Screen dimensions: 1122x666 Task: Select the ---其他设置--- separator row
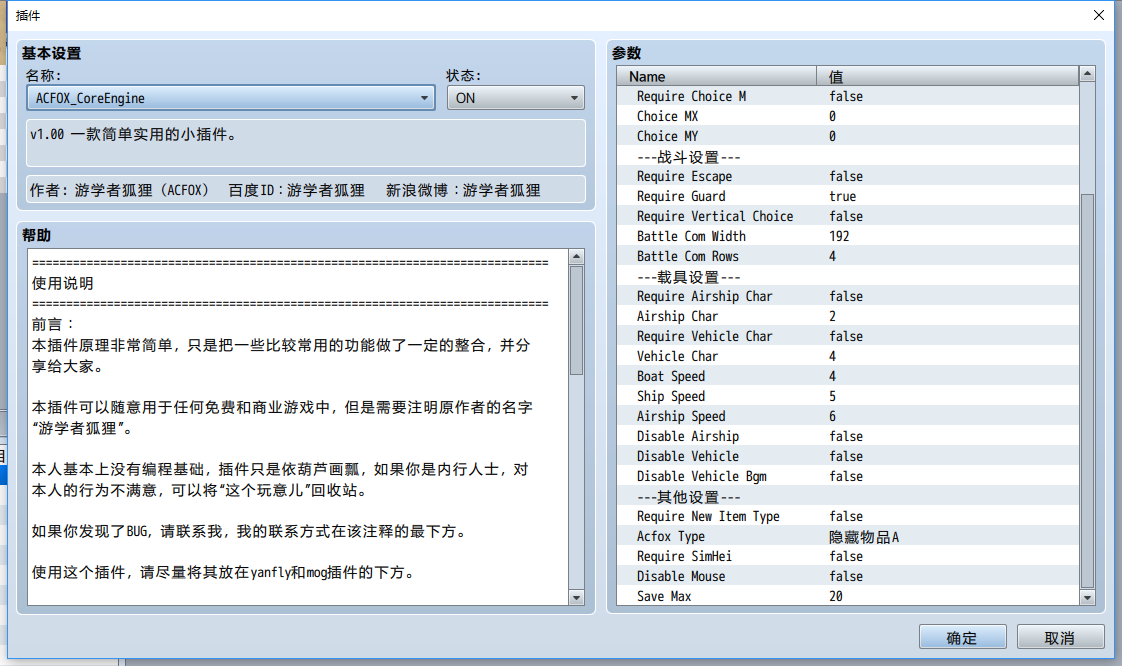coord(848,496)
